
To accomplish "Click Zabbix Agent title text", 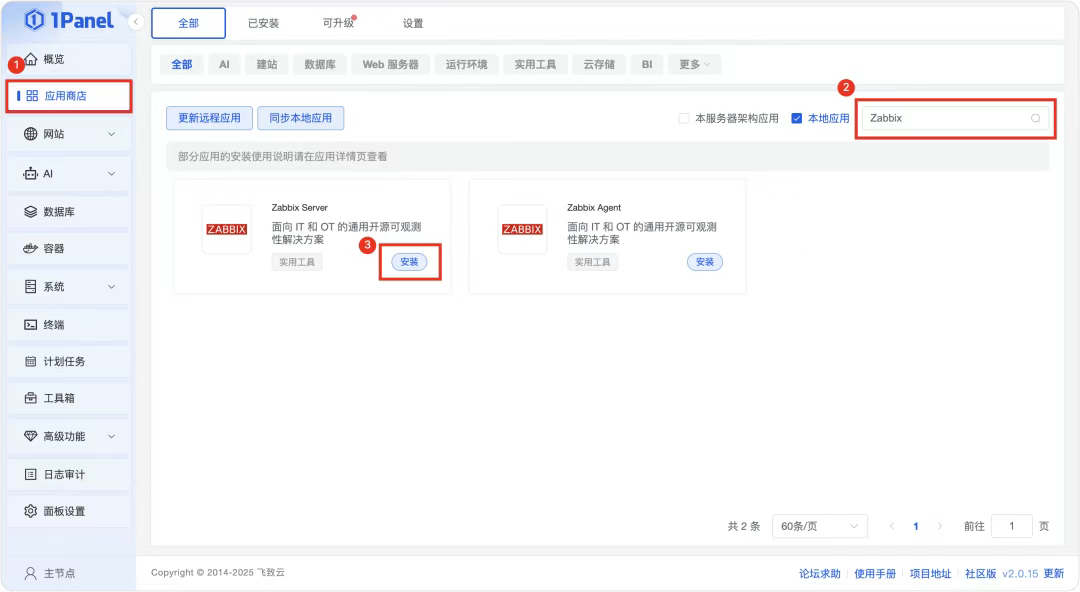I will point(594,207).
